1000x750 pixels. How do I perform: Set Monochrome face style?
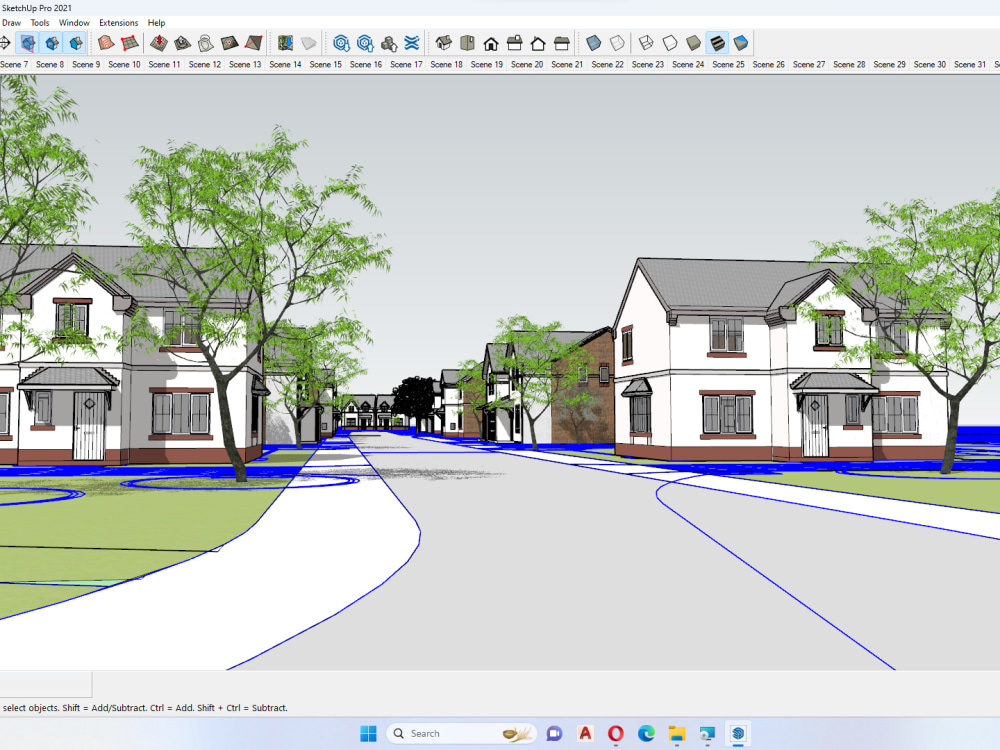click(x=740, y=43)
